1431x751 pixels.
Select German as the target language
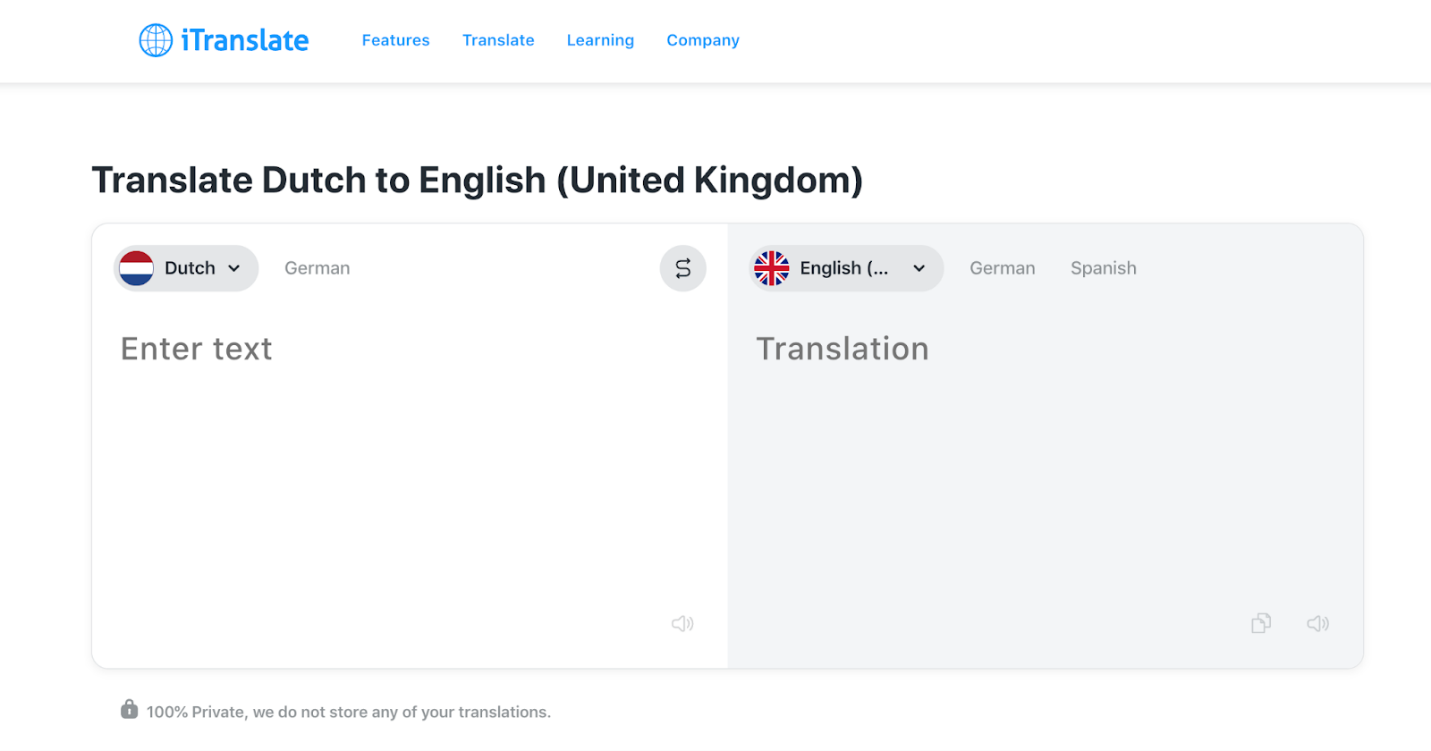(x=1002, y=268)
